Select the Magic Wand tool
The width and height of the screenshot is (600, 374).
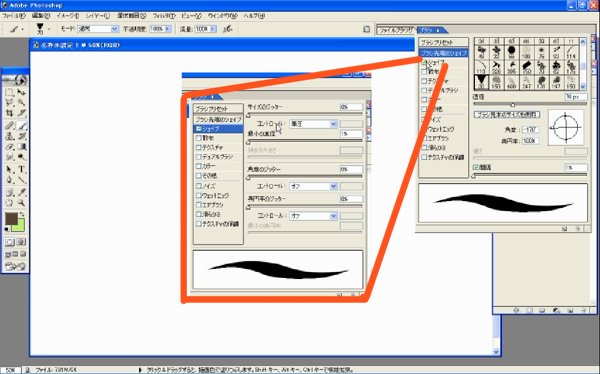(x=21, y=103)
